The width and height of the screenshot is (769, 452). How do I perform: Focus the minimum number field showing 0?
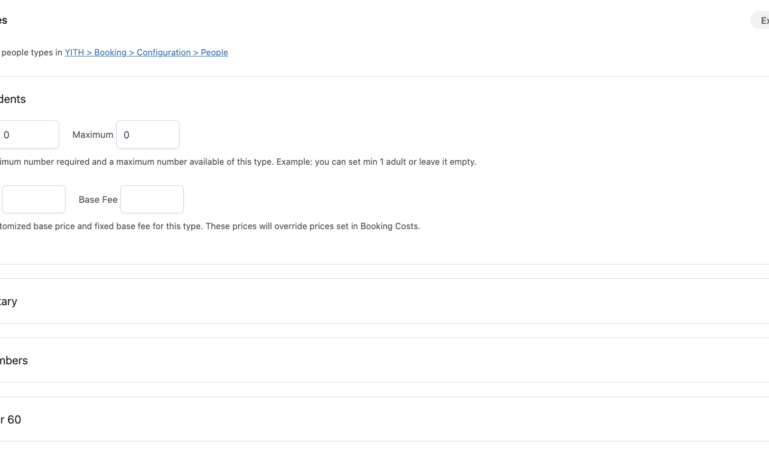click(28, 135)
